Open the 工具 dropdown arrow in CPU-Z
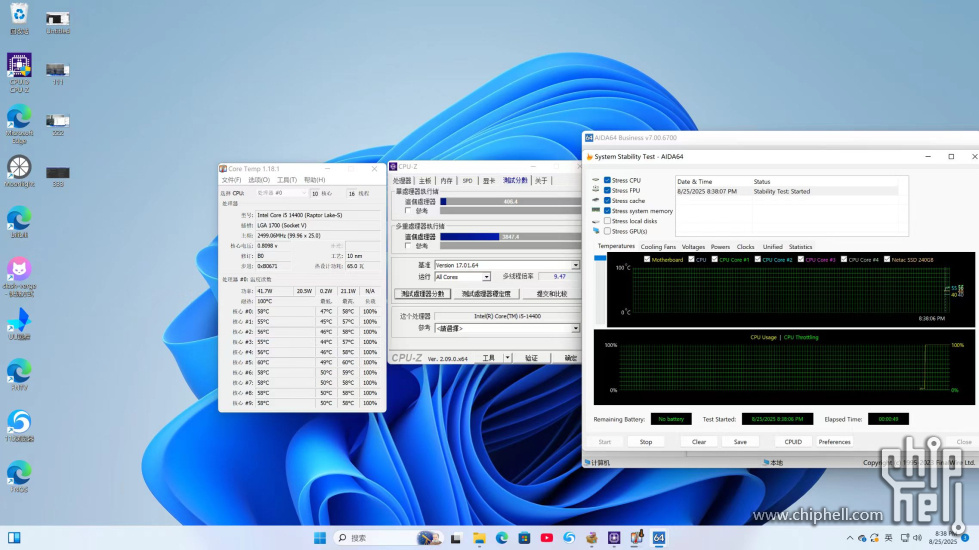Image resolution: width=979 pixels, height=550 pixels. tap(508, 358)
